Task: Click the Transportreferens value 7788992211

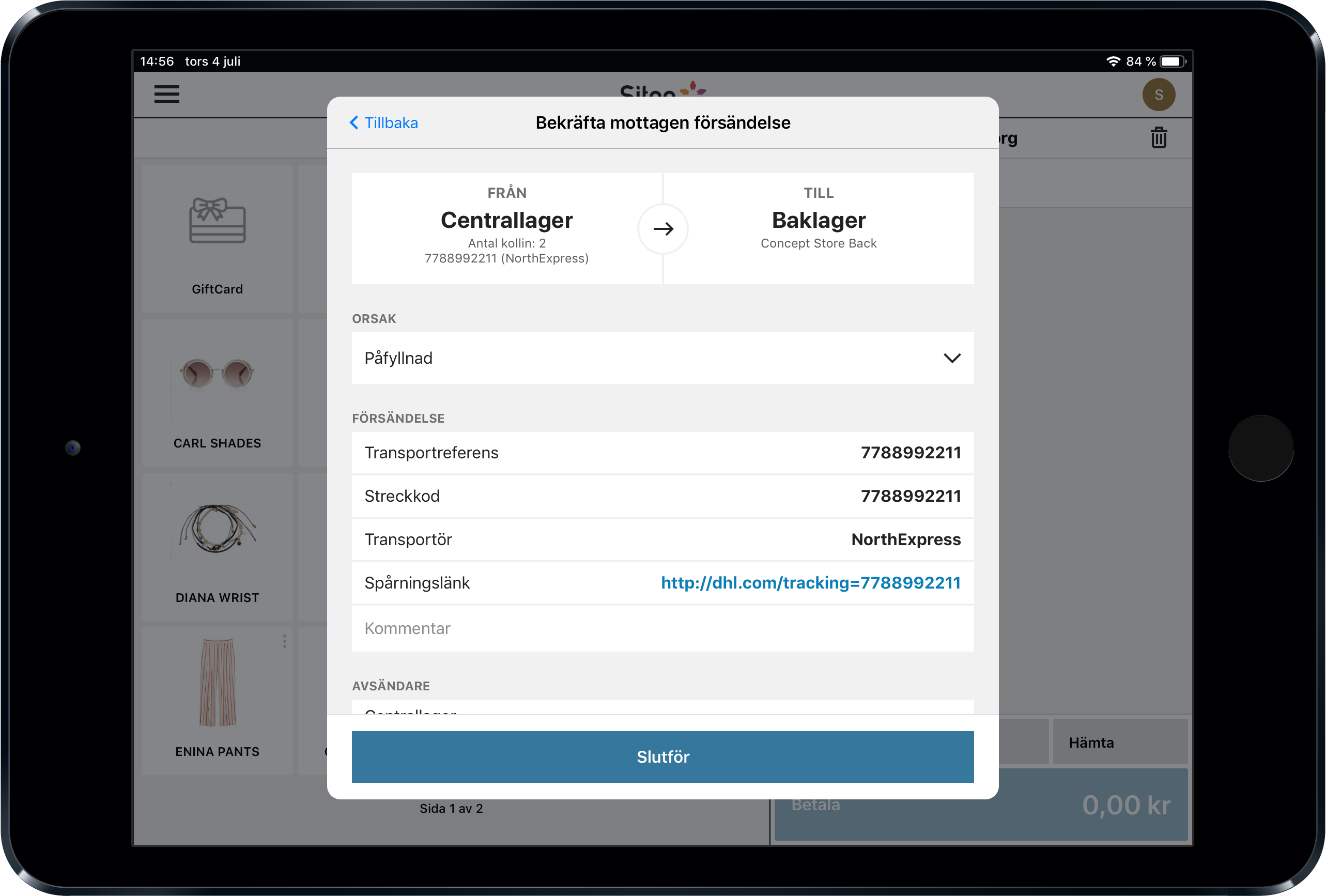Action: 911,453
